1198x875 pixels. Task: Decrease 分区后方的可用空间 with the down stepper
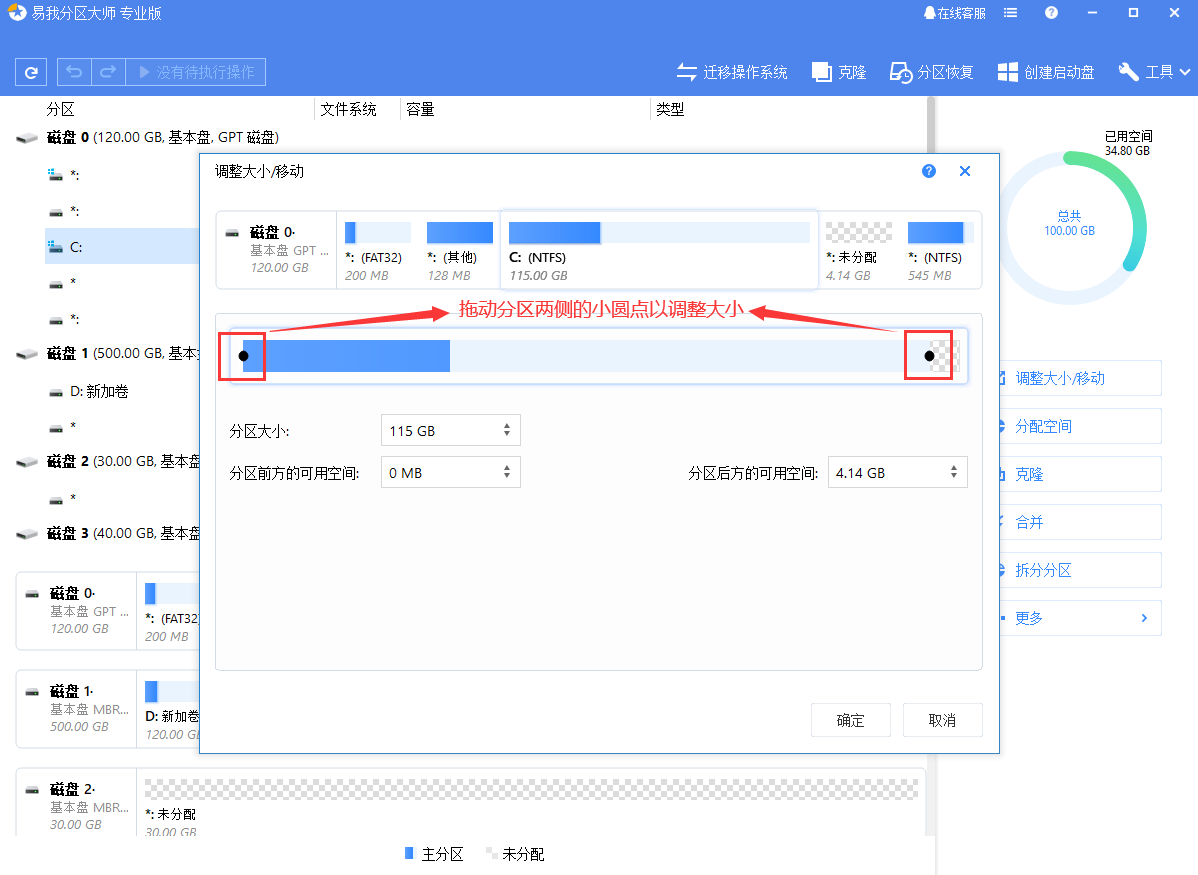click(x=955, y=478)
